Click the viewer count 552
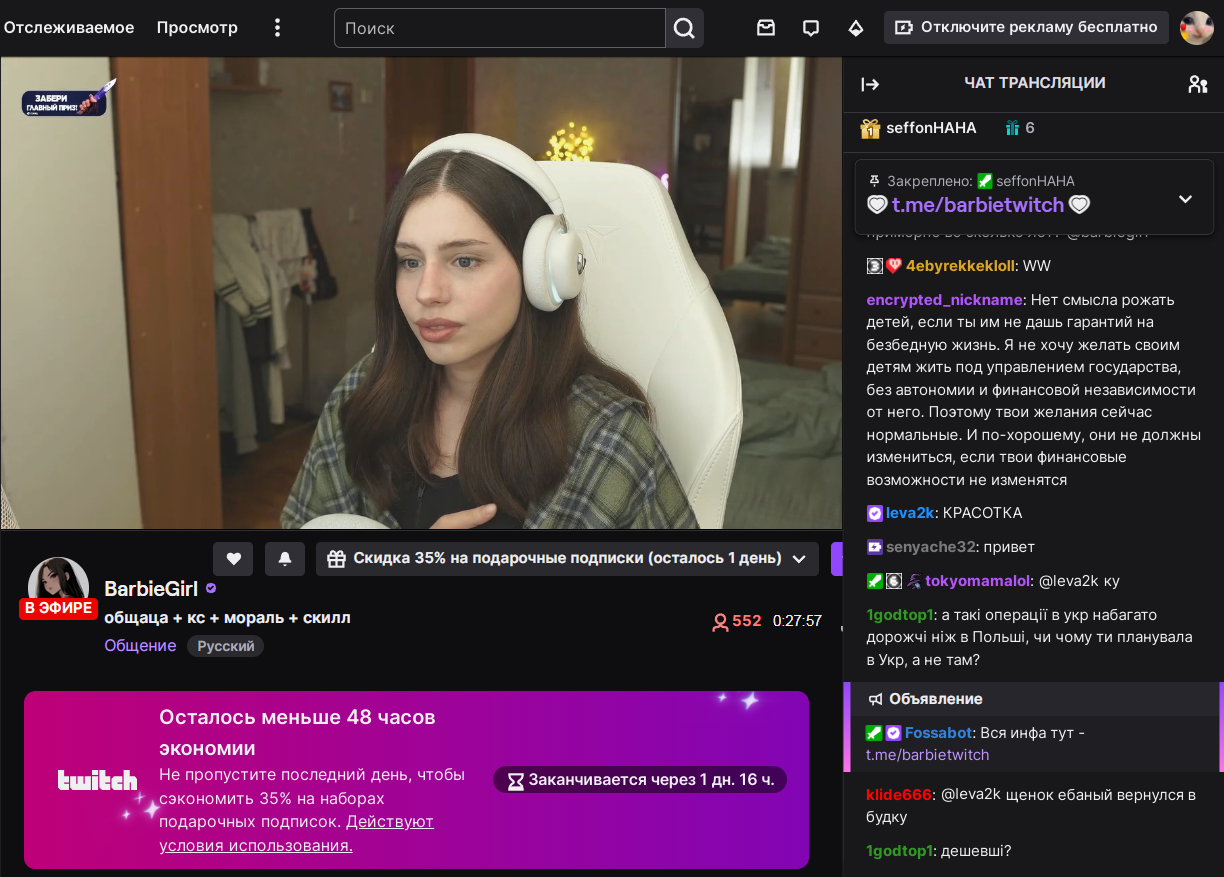Screen dimensions: 1224x877 (736, 621)
